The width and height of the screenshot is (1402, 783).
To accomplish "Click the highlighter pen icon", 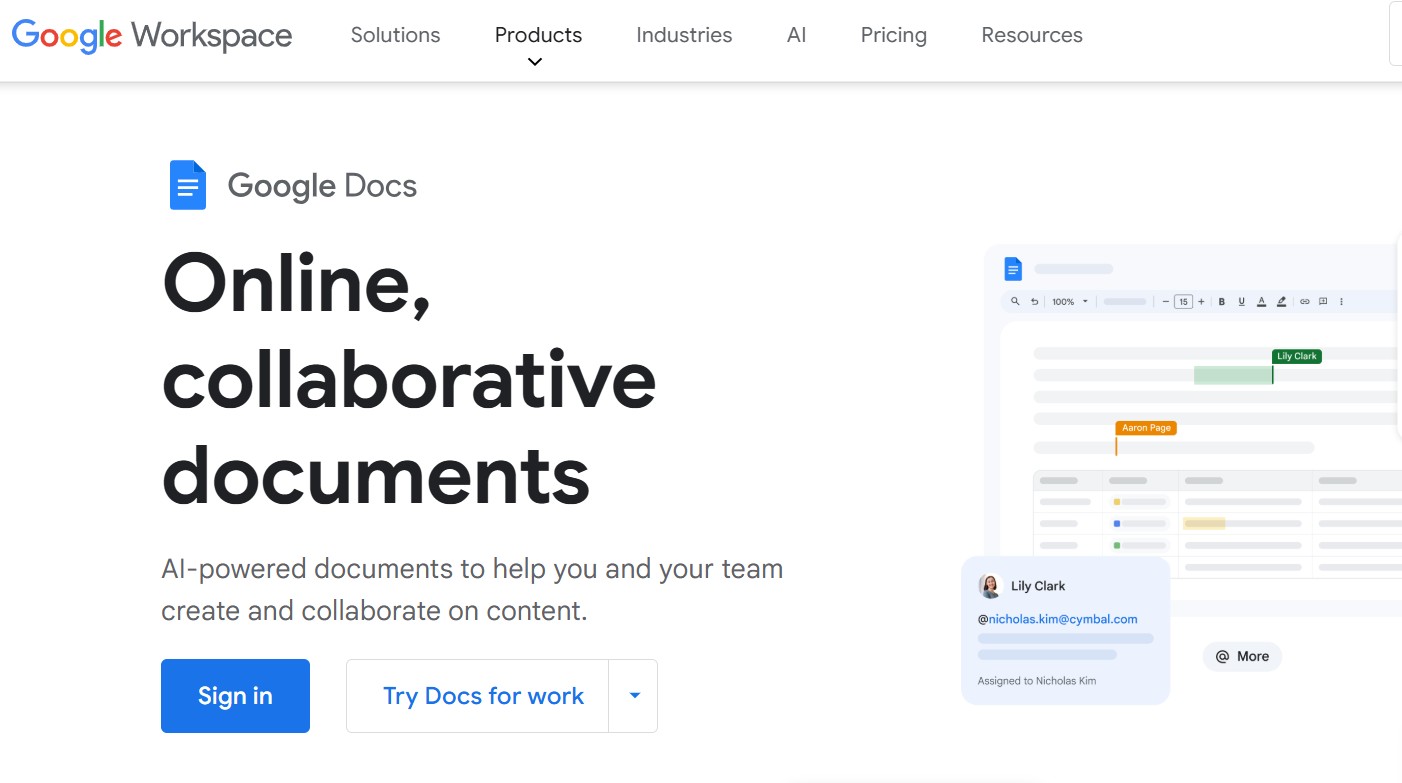I will (x=1282, y=301).
